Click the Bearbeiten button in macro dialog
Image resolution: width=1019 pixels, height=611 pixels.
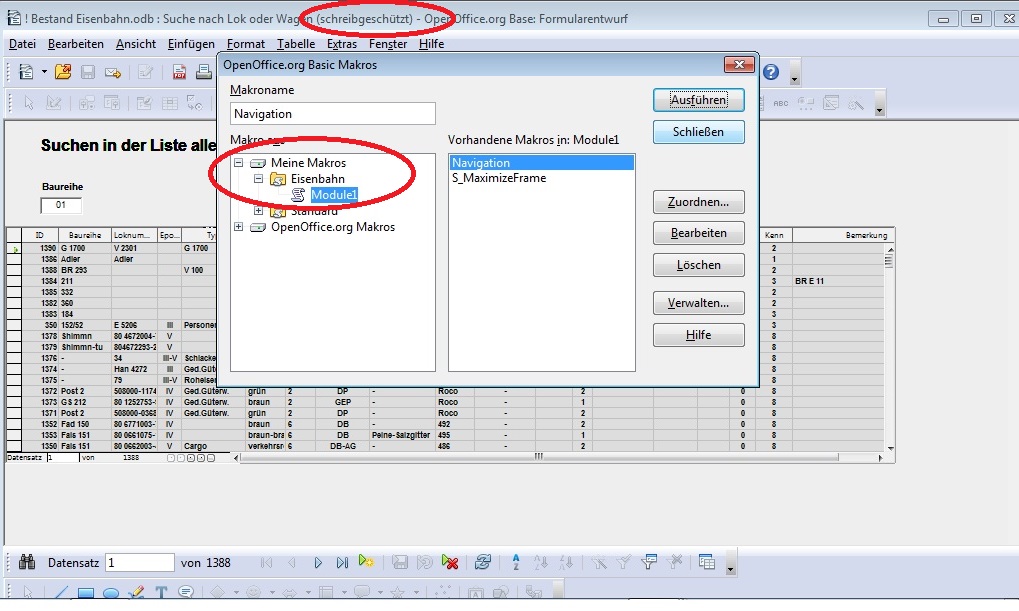[x=699, y=233]
